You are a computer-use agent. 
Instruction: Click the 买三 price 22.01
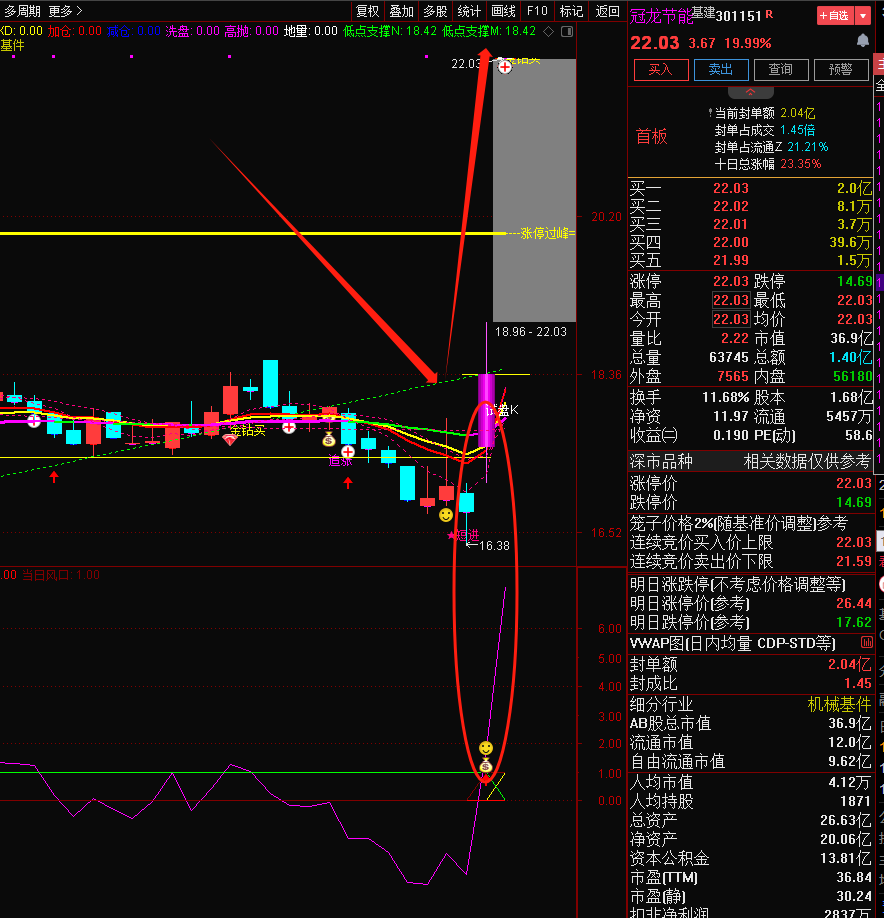pyautogui.click(x=731, y=224)
